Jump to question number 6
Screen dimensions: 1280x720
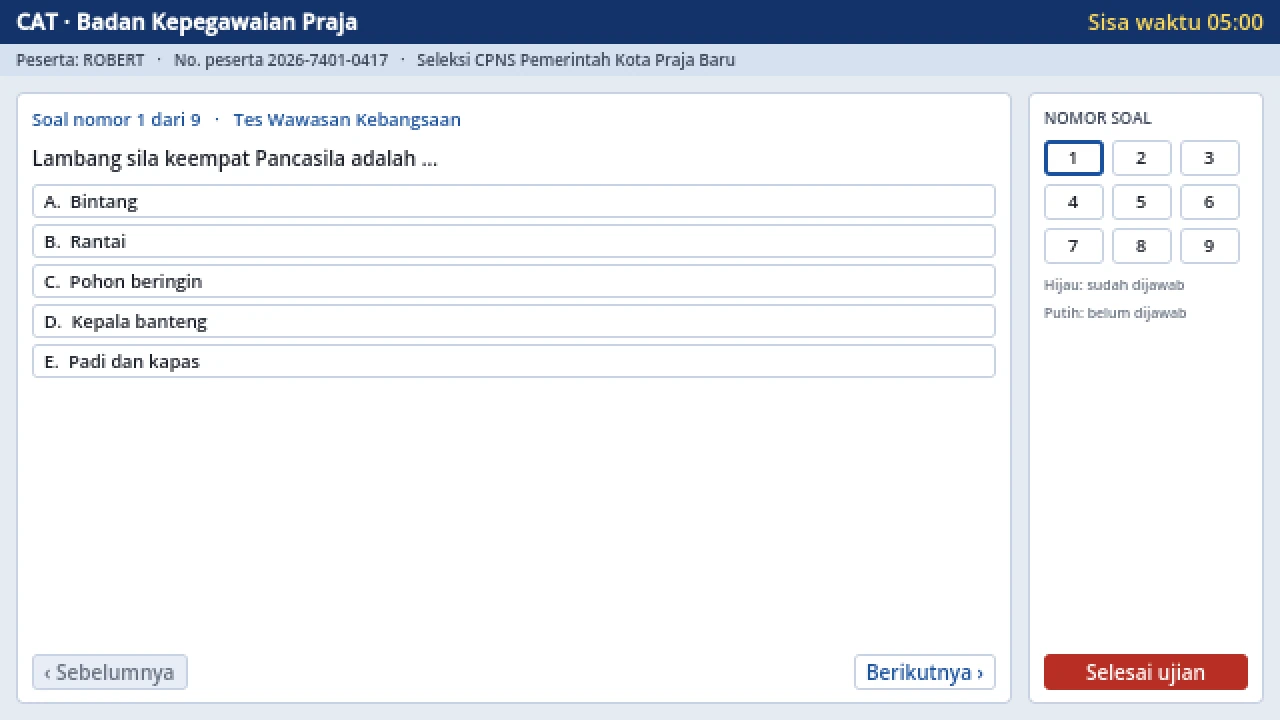coord(1210,202)
